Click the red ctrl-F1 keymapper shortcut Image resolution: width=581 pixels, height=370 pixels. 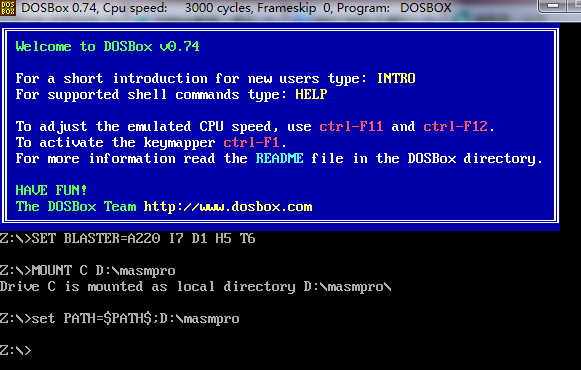tap(251, 143)
